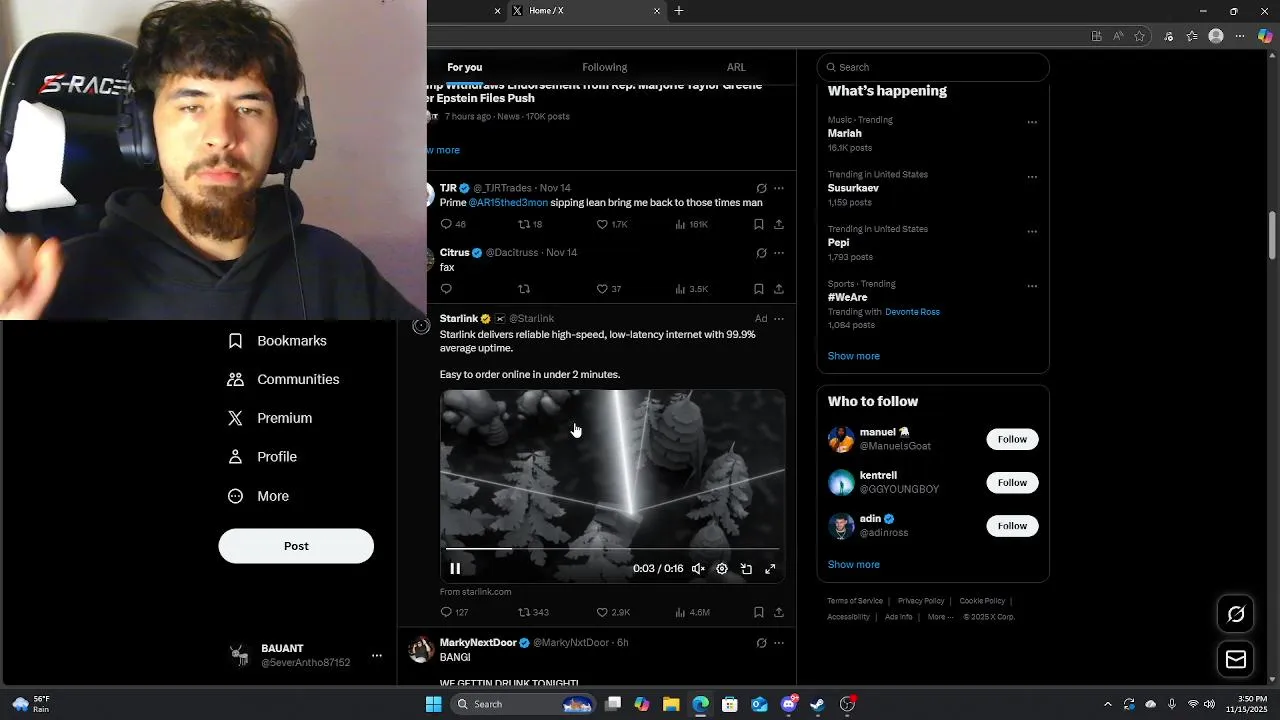Open more options on Citrus post
This screenshot has width=1280, height=720.
click(x=779, y=253)
